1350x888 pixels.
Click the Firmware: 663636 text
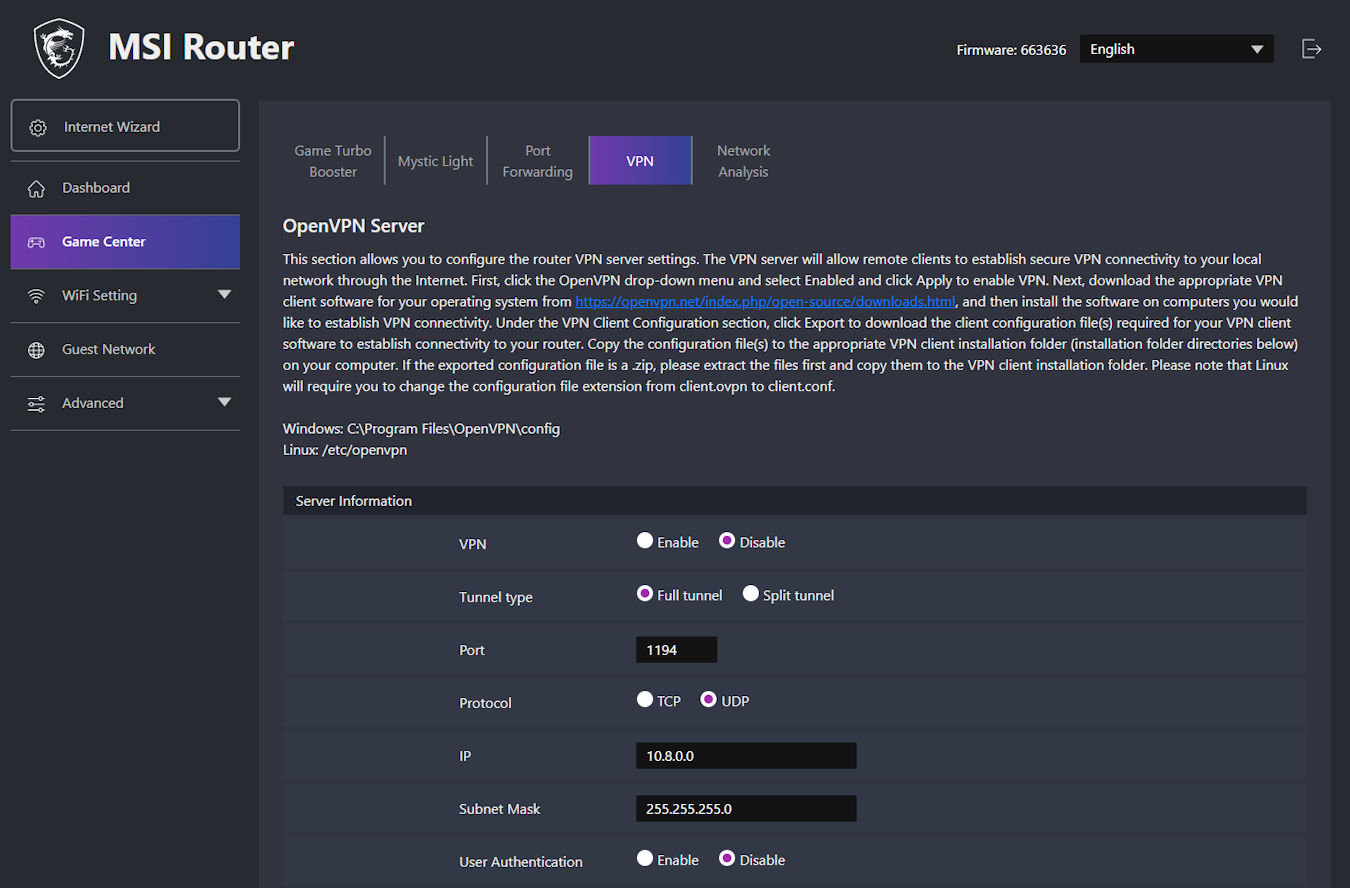[x=1011, y=50]
